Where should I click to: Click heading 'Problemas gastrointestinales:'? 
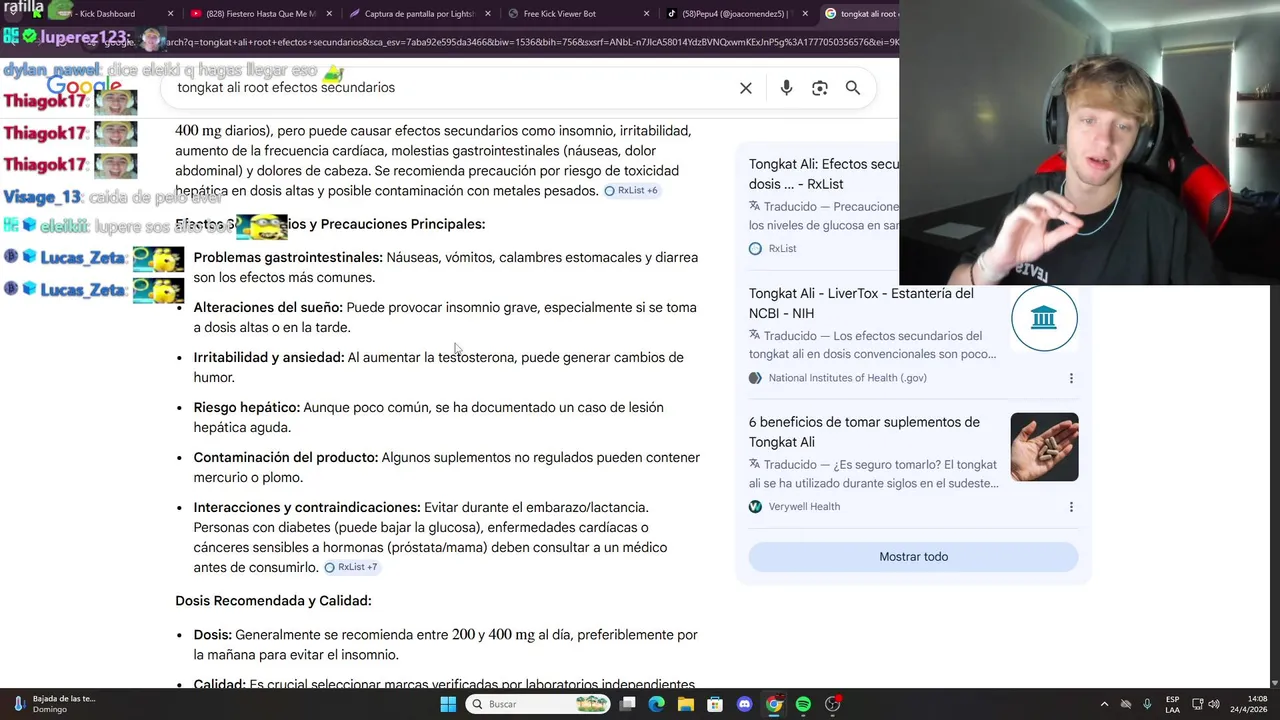pyautogui.click(x=288, y=258)
